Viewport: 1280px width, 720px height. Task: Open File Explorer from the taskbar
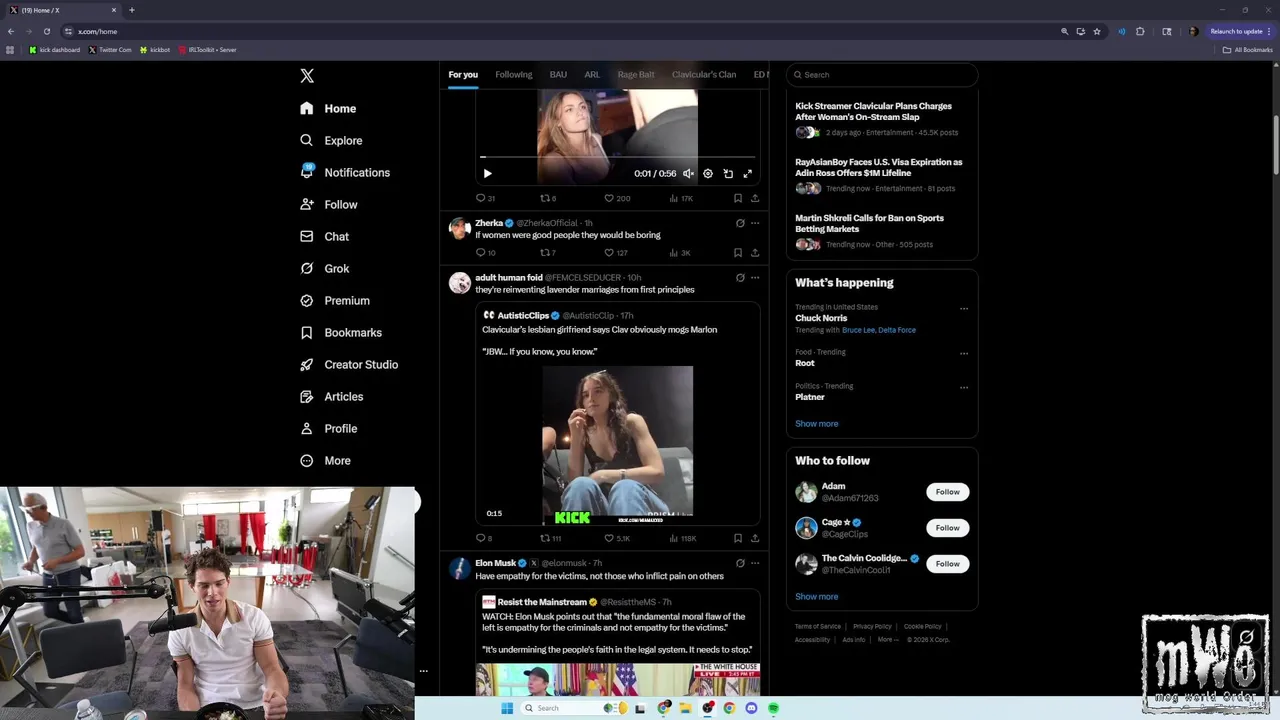(686, 708)
